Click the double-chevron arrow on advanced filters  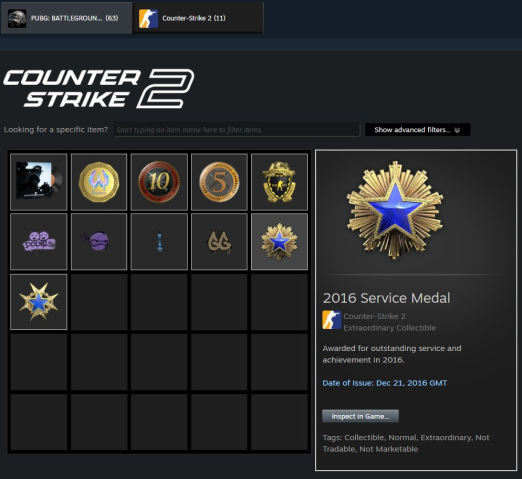[x=457, y=130]
